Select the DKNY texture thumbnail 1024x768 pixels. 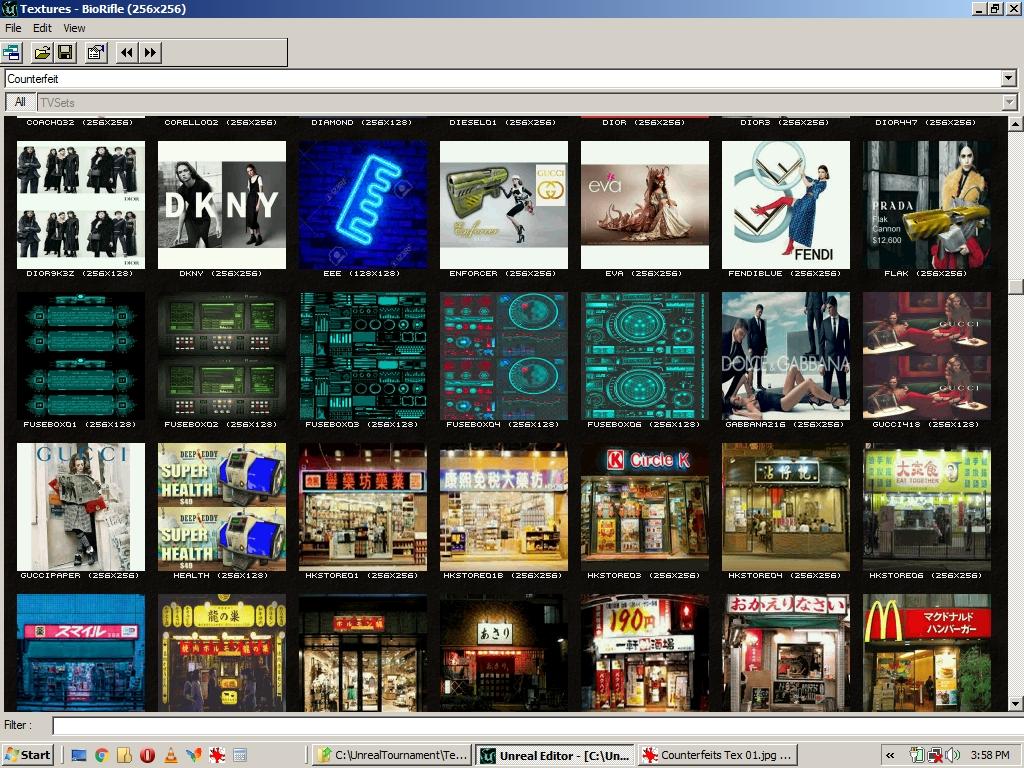pos(222,205)
